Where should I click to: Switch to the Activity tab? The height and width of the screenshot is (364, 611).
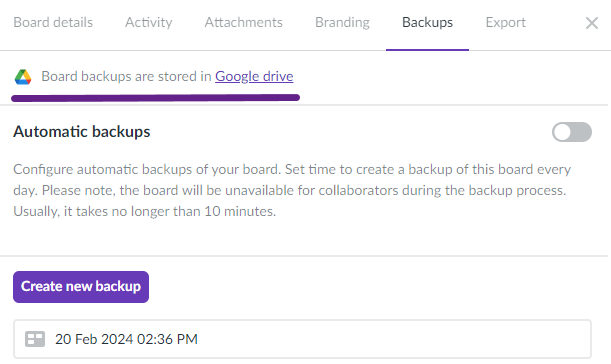[148, 23]
